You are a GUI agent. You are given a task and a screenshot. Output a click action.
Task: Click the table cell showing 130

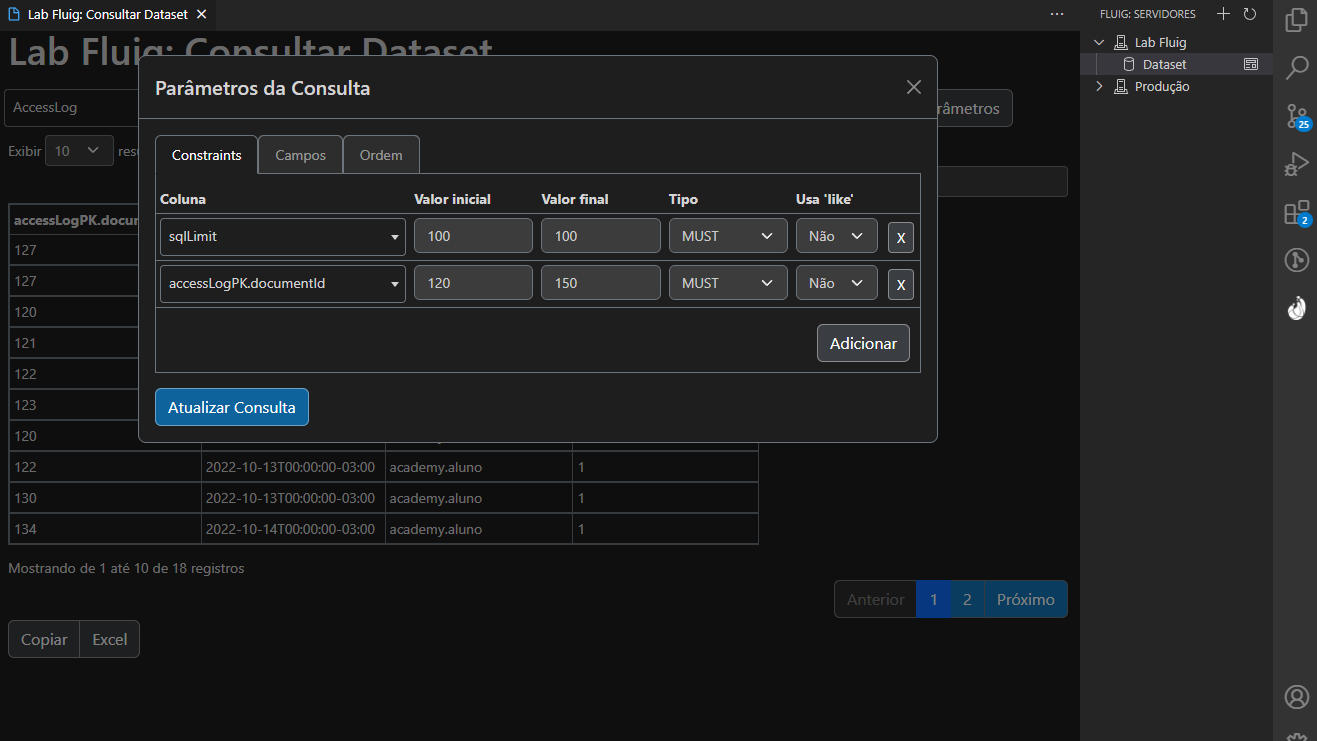coord(105,498)
